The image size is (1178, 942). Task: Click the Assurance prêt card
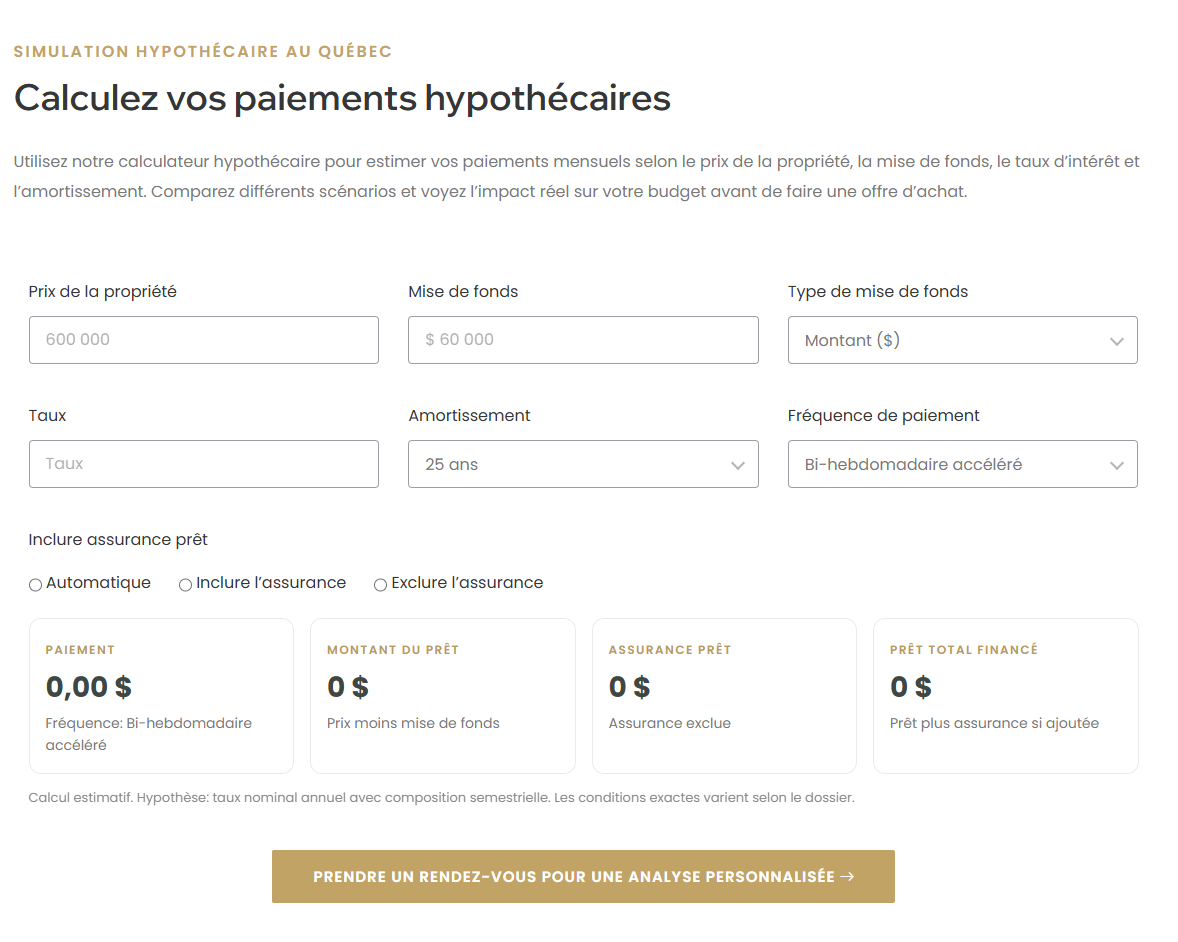724,695
